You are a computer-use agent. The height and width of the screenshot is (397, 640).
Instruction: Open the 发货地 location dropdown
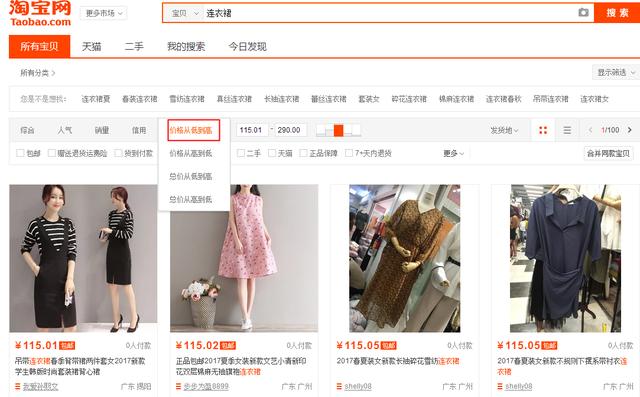(504, 130)
